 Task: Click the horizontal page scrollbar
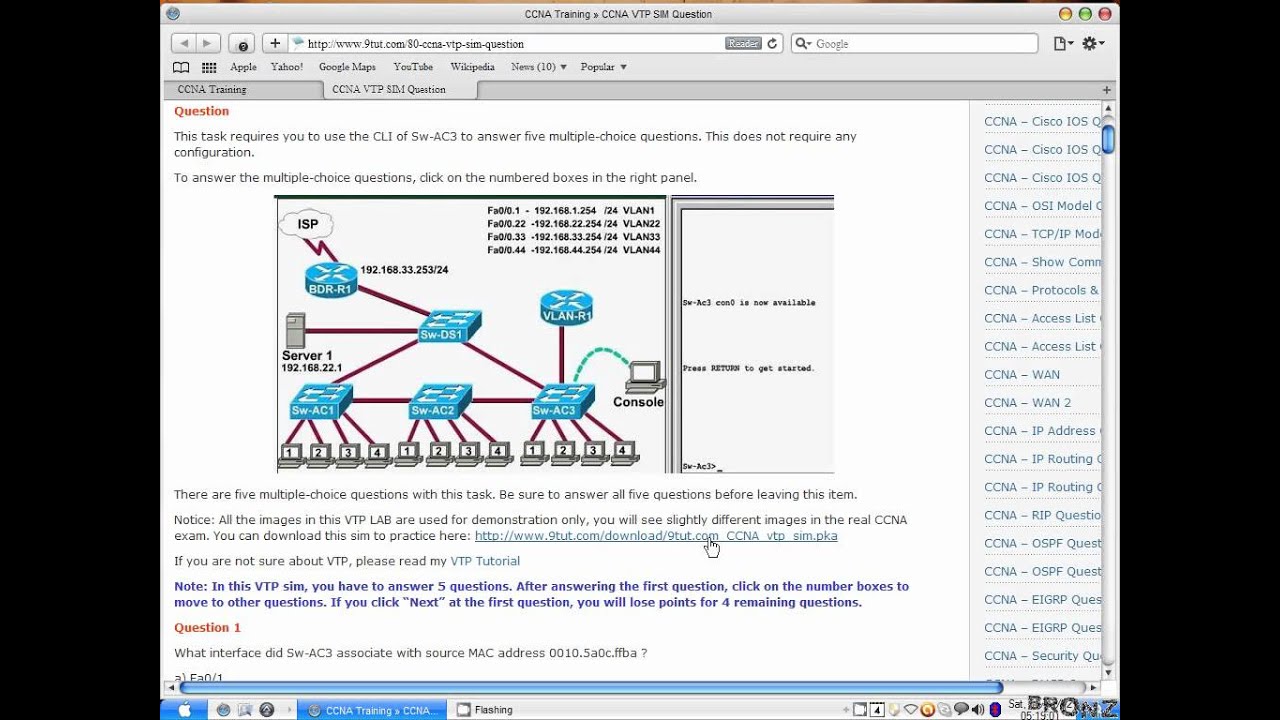(590, 687)
